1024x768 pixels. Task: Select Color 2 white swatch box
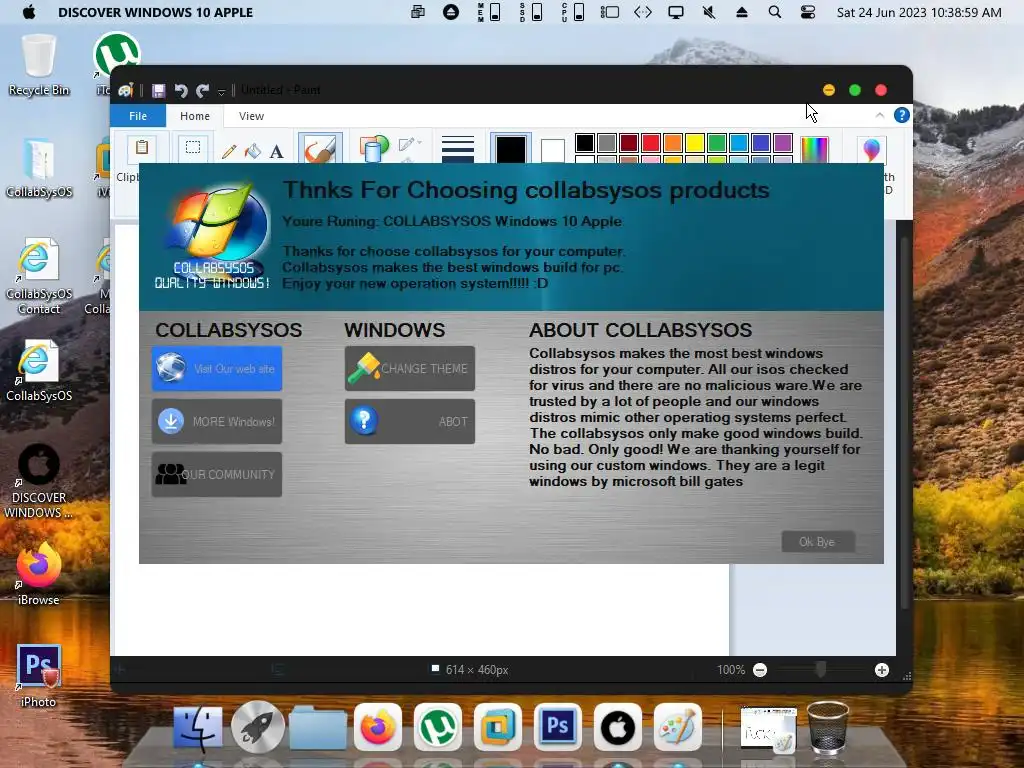552,150
